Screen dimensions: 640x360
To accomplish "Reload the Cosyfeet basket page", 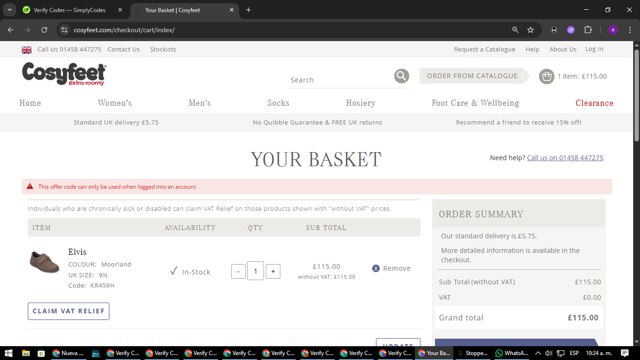I will click(44, 30).
